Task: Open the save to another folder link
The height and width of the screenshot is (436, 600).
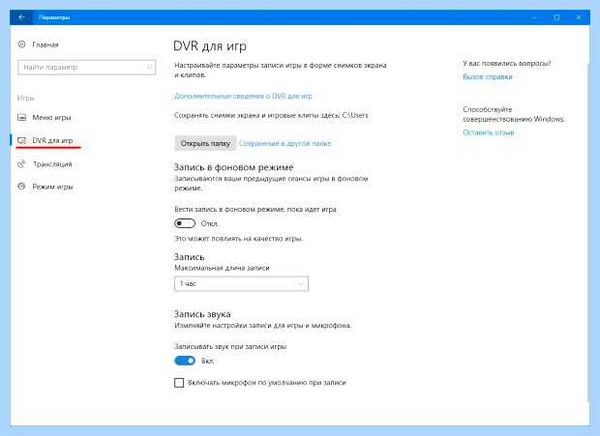Action: tap(285, 144)
